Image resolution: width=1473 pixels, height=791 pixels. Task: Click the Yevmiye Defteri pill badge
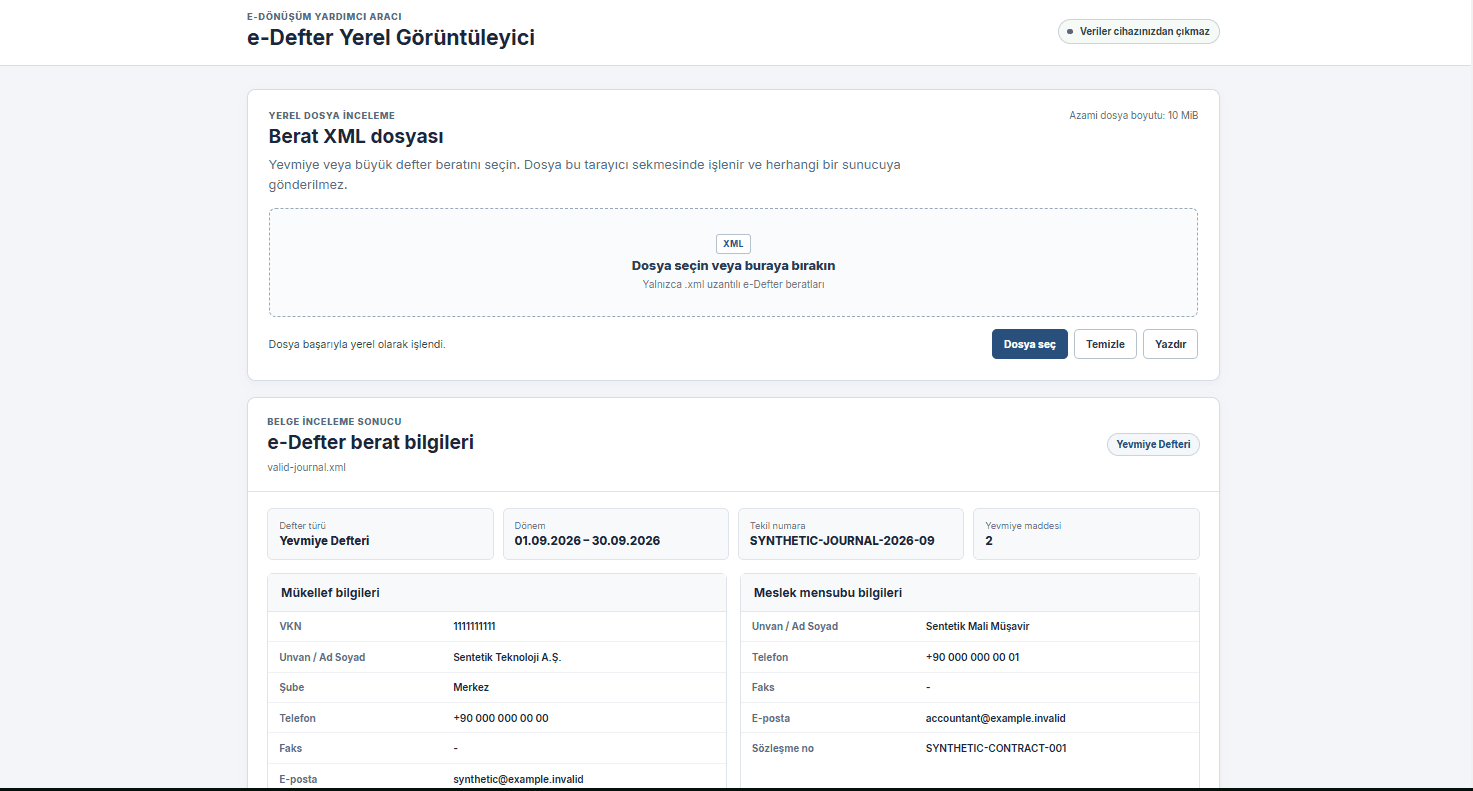pos(1153,445)
